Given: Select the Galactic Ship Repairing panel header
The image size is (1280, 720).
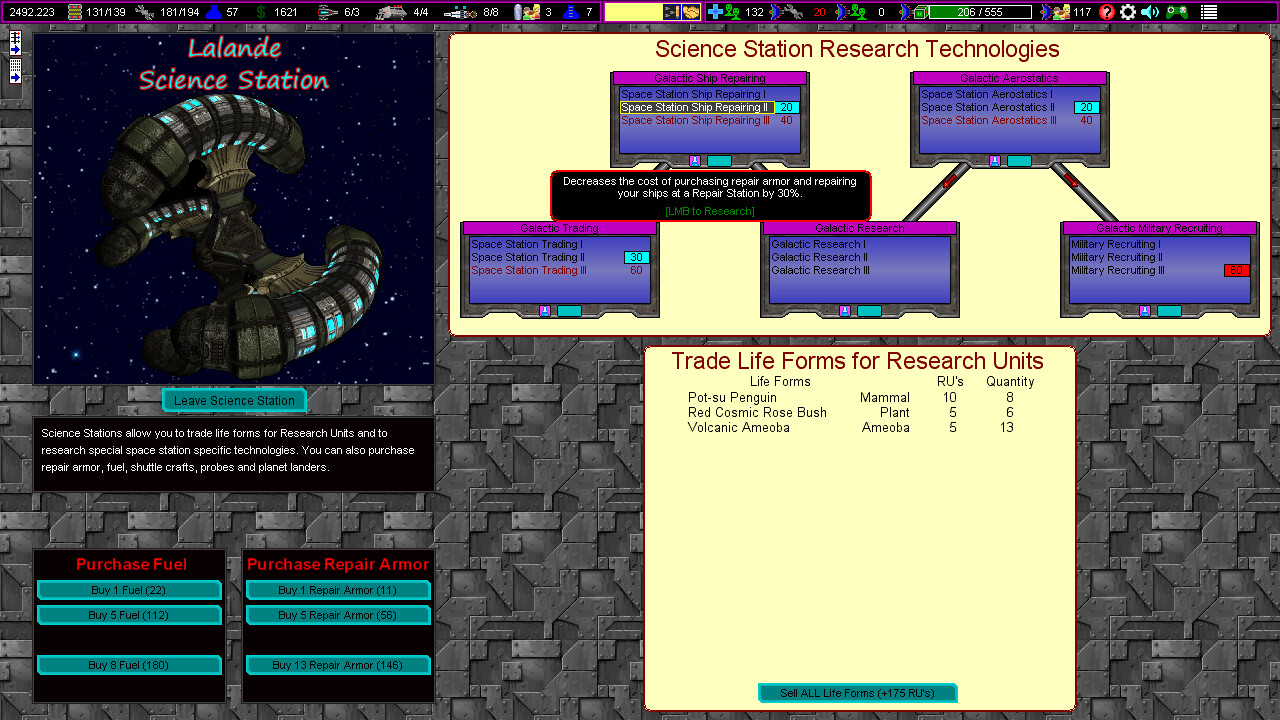Looking at the screenshot, I should pyautogui.click(x=709, y=77).
